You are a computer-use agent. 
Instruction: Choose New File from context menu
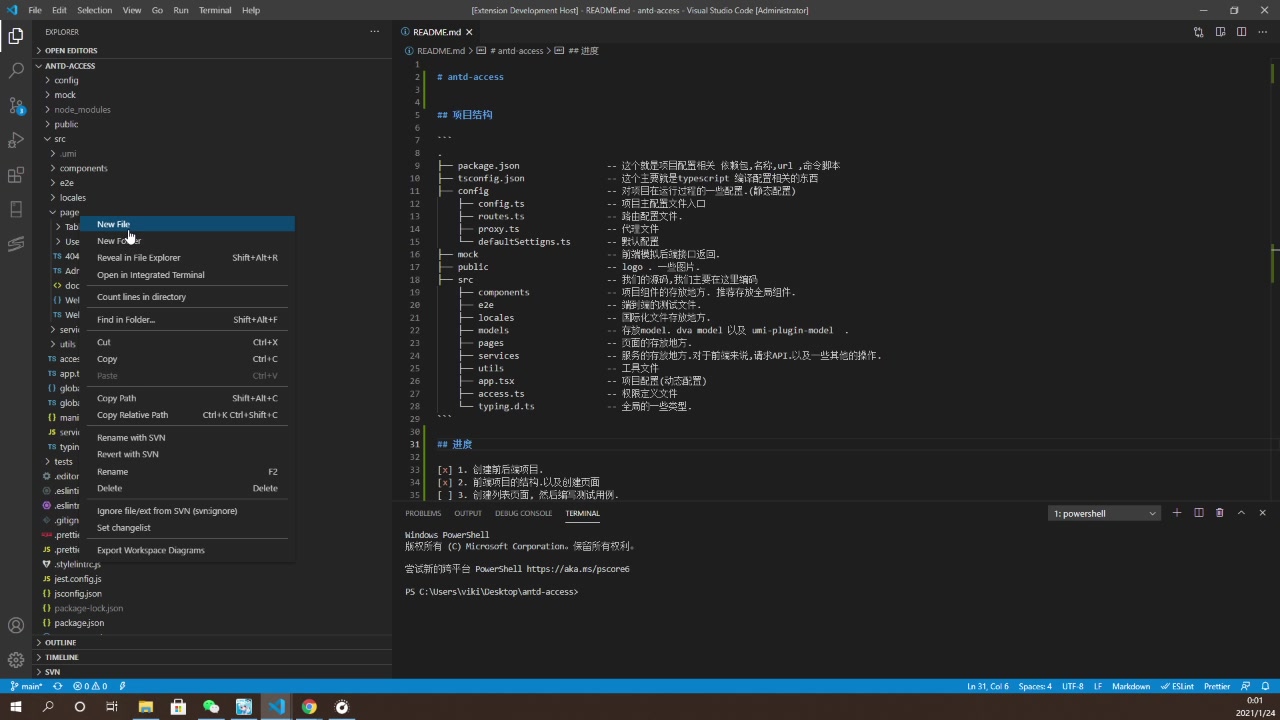coord(188,224)
